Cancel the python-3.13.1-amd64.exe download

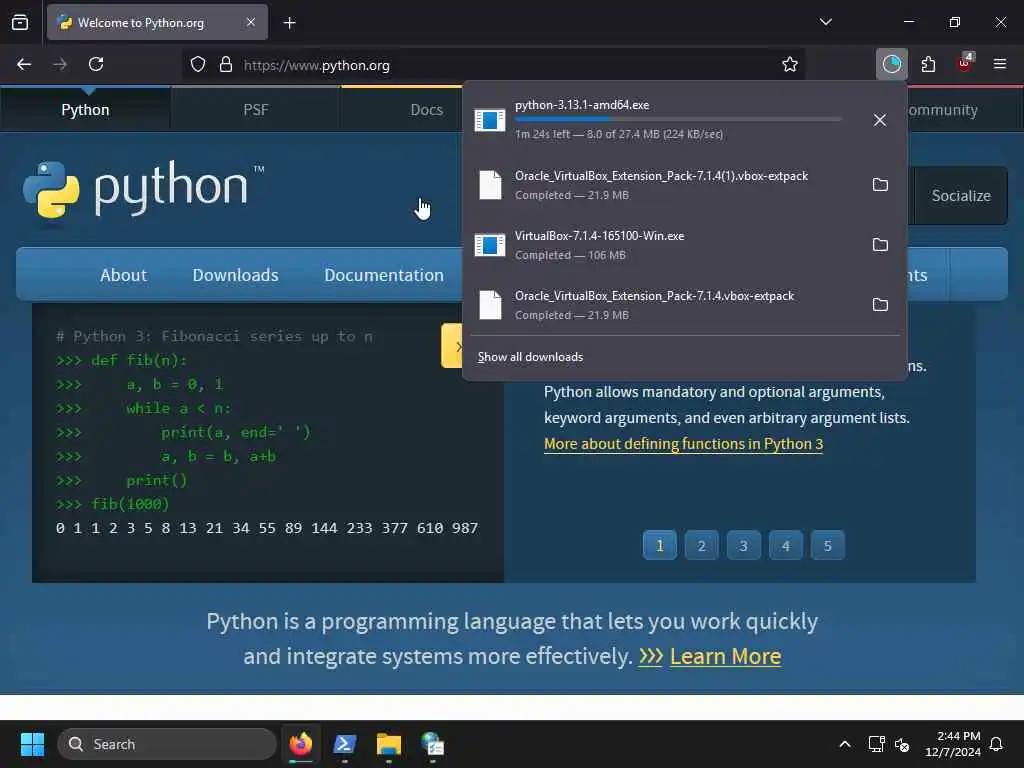[880, 120]
